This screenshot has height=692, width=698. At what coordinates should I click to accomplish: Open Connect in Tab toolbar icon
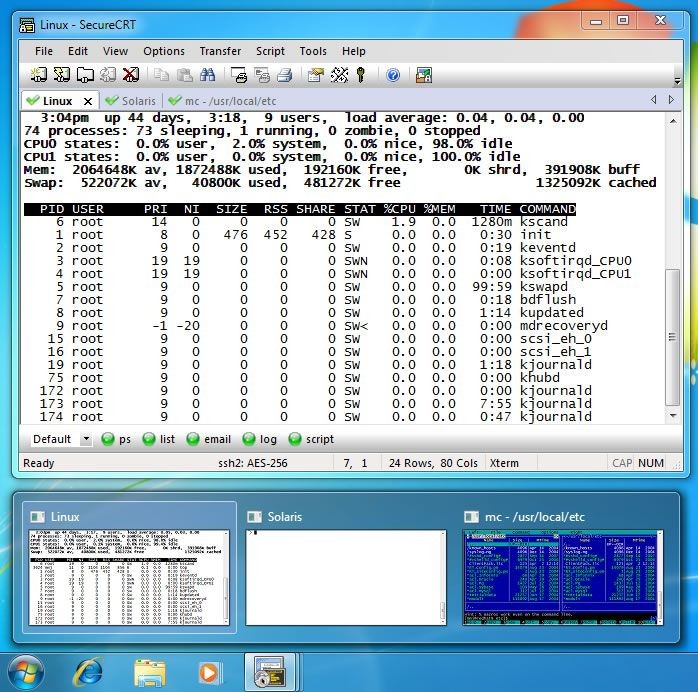[85, 75]
